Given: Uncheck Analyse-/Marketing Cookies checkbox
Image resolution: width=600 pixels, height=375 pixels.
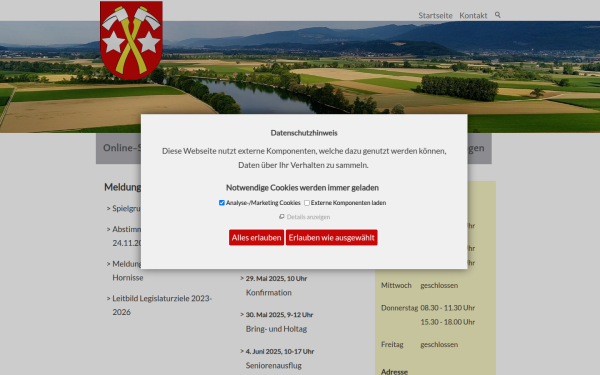Looking at the screenshot, I should 222,203.
